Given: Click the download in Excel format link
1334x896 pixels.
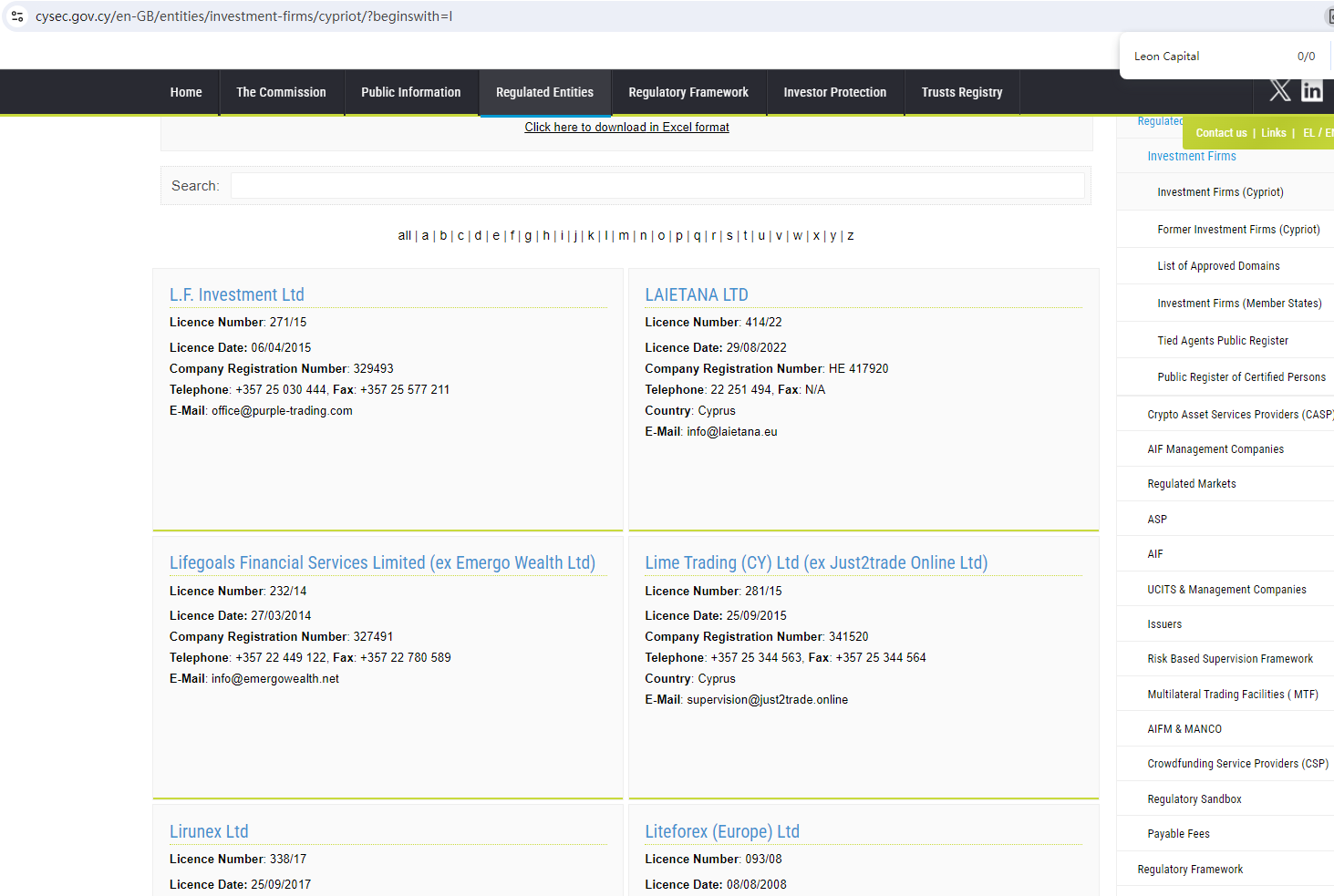Looking at the screenshot, I should tap(626, 128).
